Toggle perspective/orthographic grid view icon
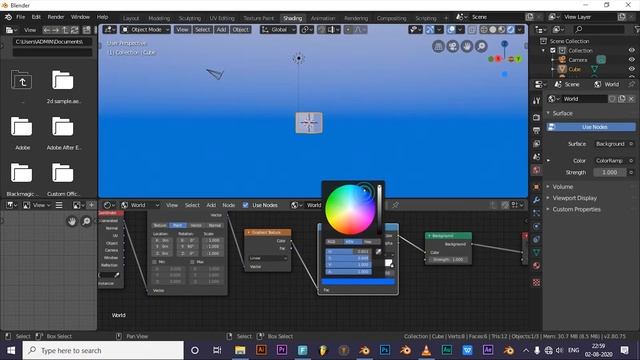This screenshot has width=640, height=360. pos(438,47)
